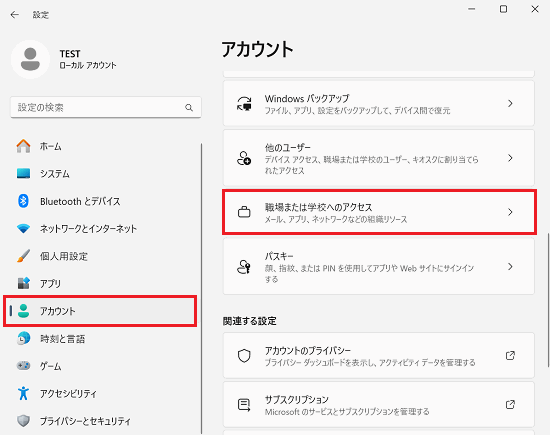Expand パスキー via its chevron

[510, 267]
